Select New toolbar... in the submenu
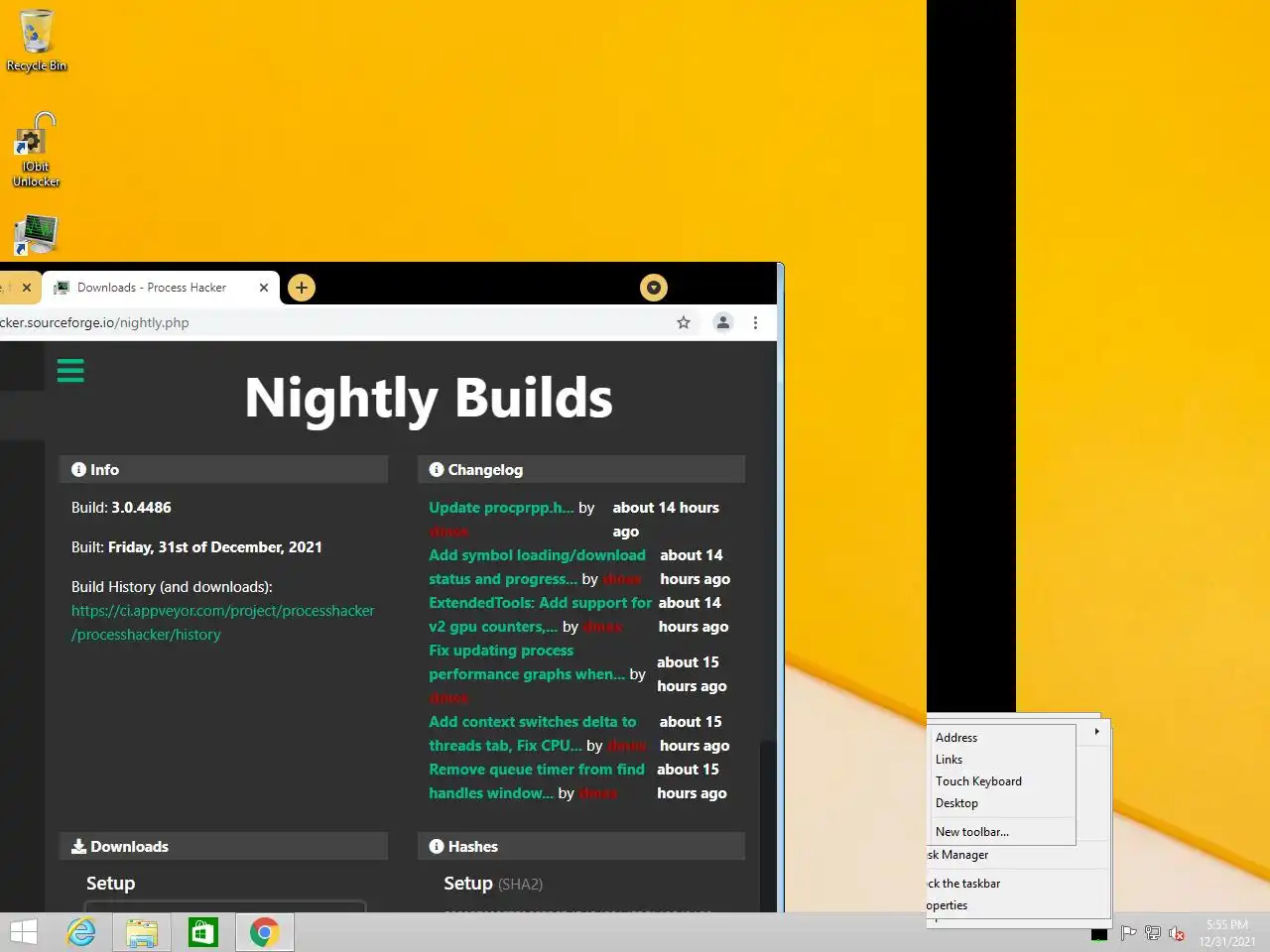The width and height of the screenshot is (1270, 952). (x=1002, y=832)
